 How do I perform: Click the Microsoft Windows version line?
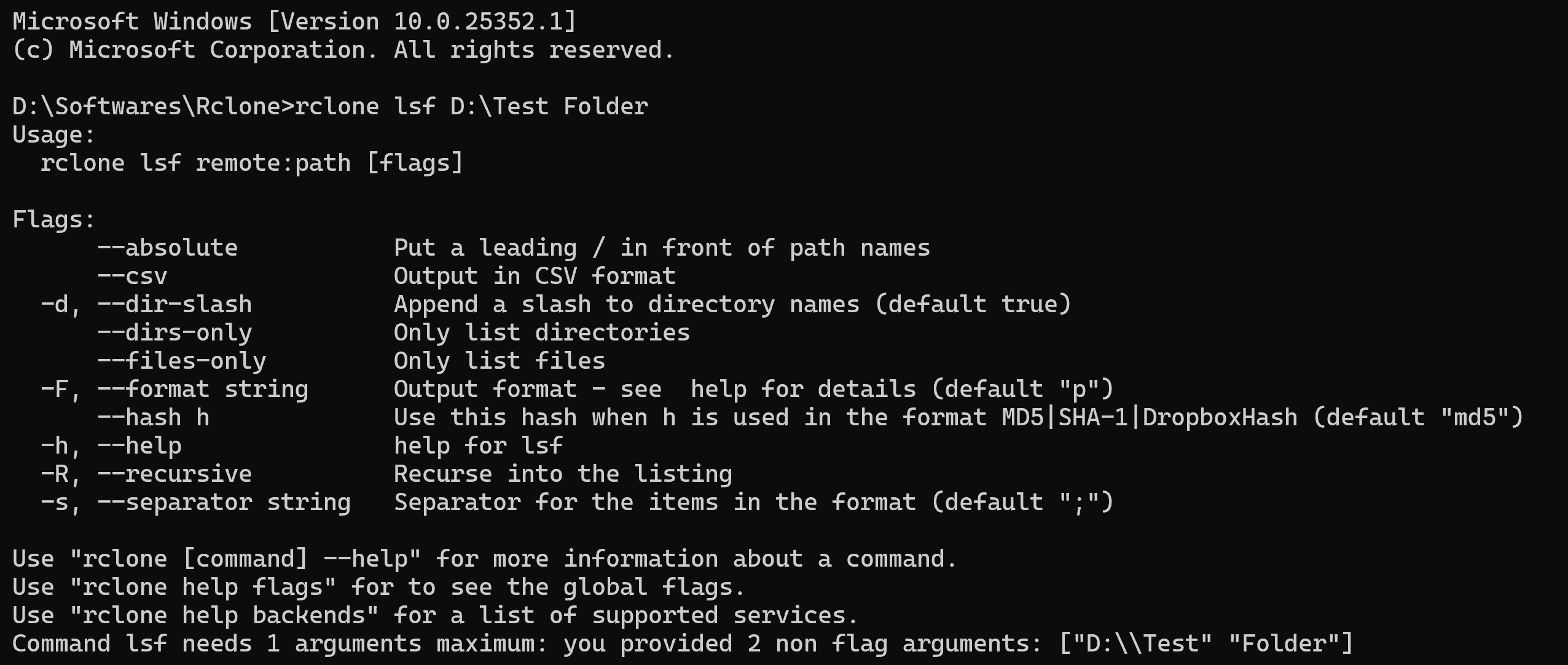point(294,22)
